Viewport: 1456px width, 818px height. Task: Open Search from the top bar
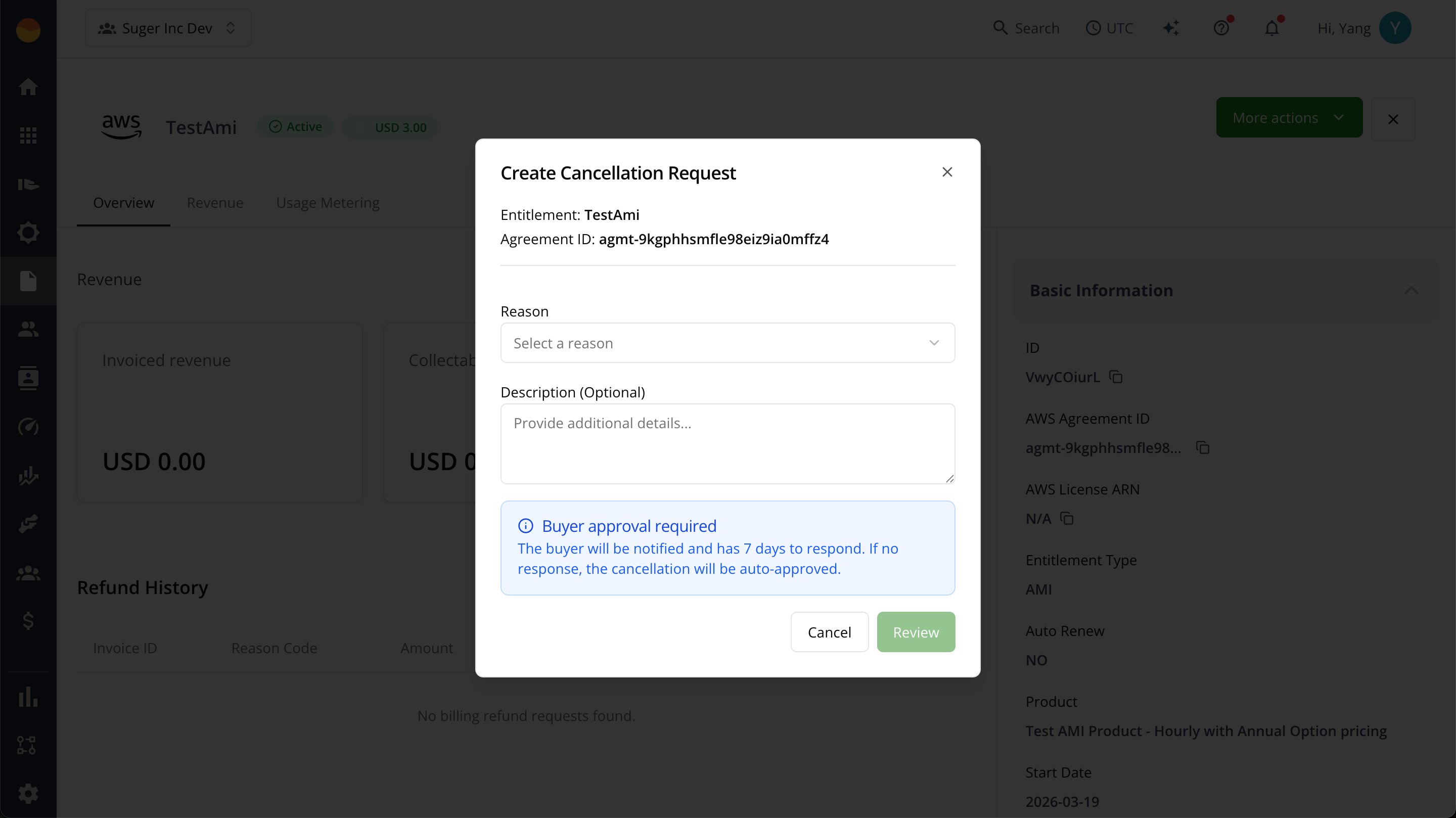[x=1026, y=28]
